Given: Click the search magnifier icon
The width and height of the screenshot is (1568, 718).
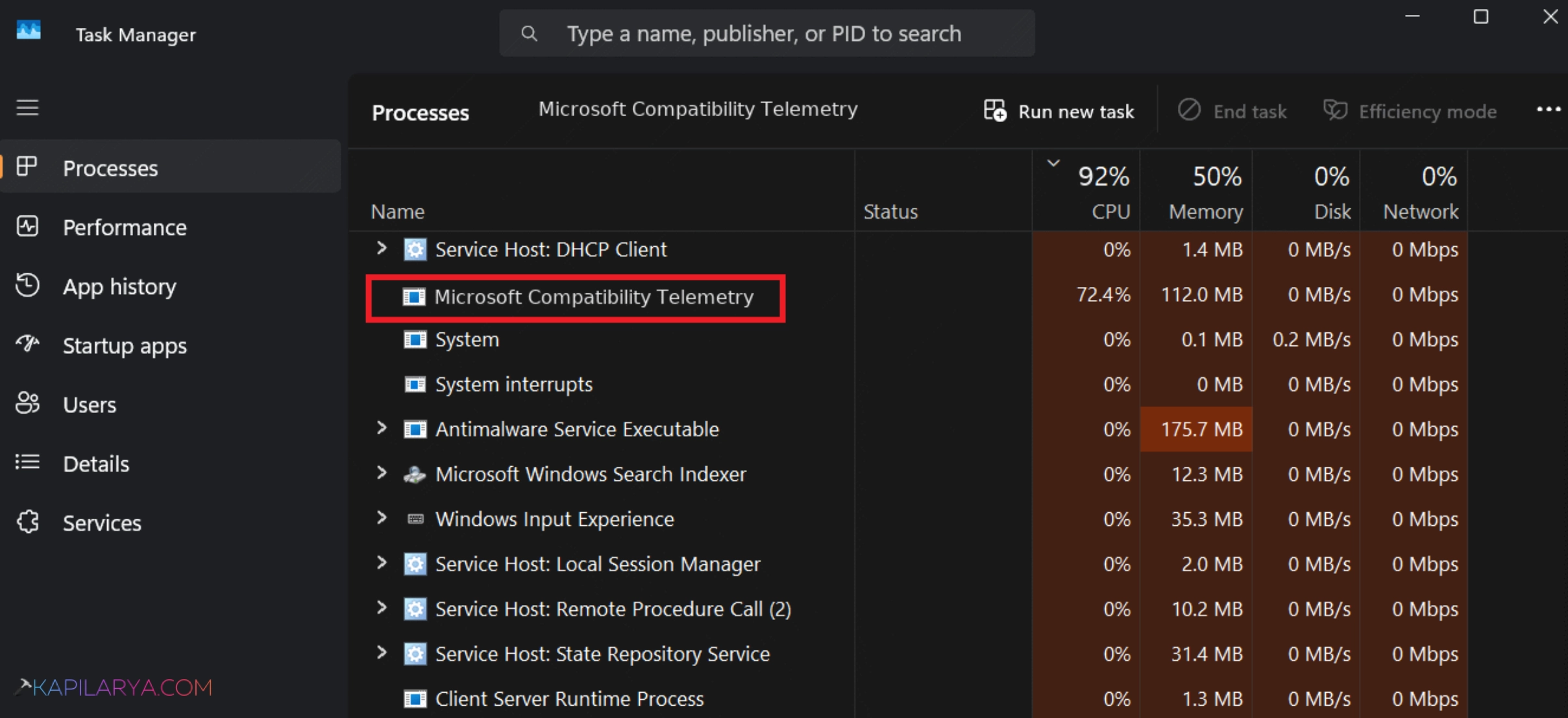Looking at the screenshot, I should [529, 33].
